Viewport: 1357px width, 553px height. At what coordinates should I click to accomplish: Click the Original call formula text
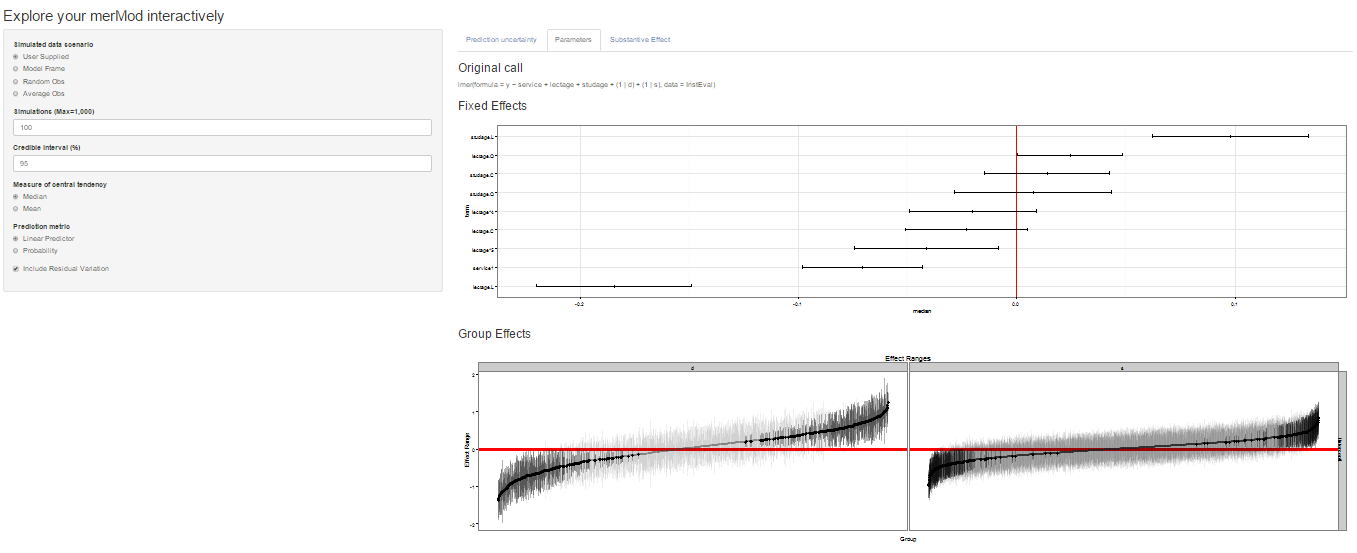pos(586,85)
